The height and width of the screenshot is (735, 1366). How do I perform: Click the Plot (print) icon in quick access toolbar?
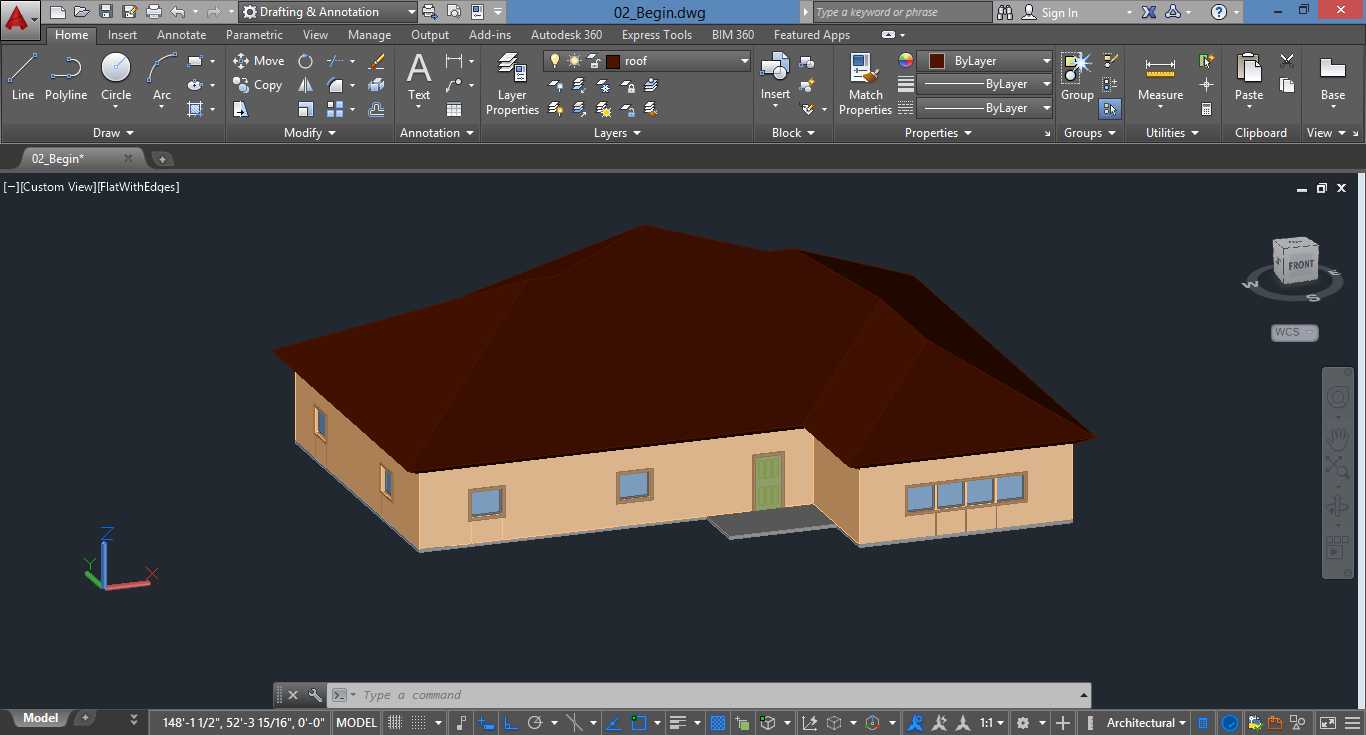(154, 12)
